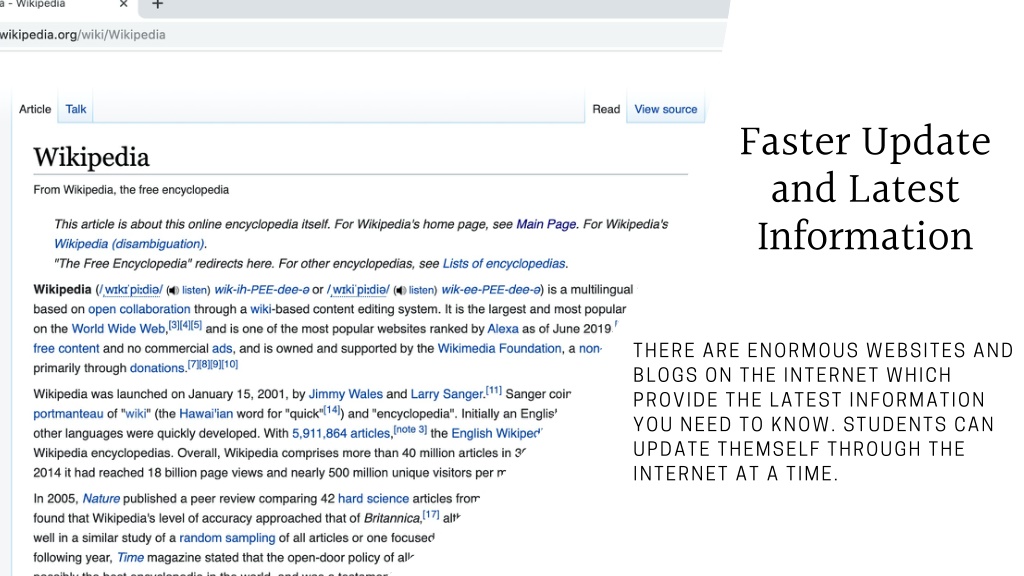
Task: Open the Larry Sanger link
Action: pos(446,394)
